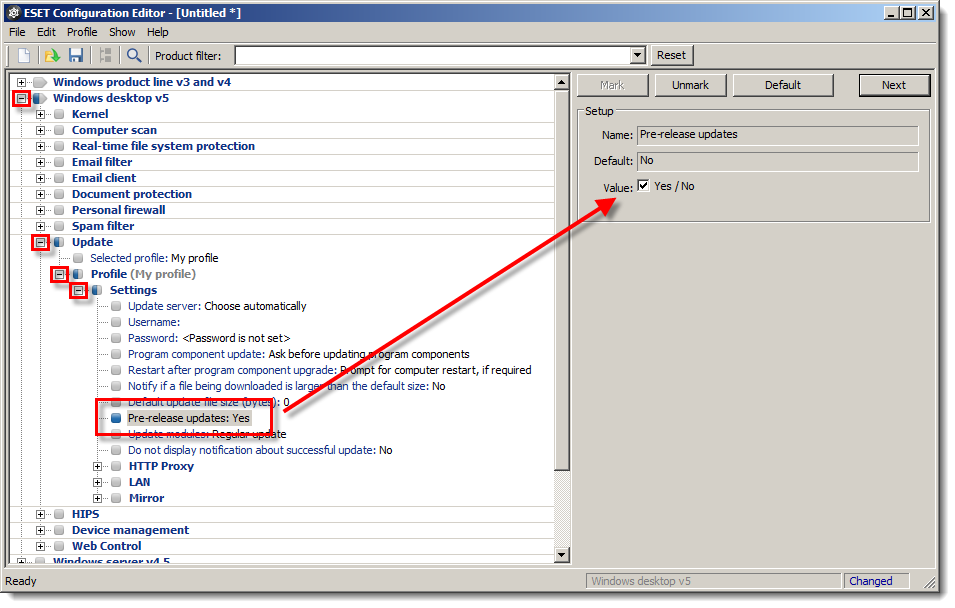955x608 pixels.
Task: Expand the HIPS tree node
Action: (x=40, y=515)
